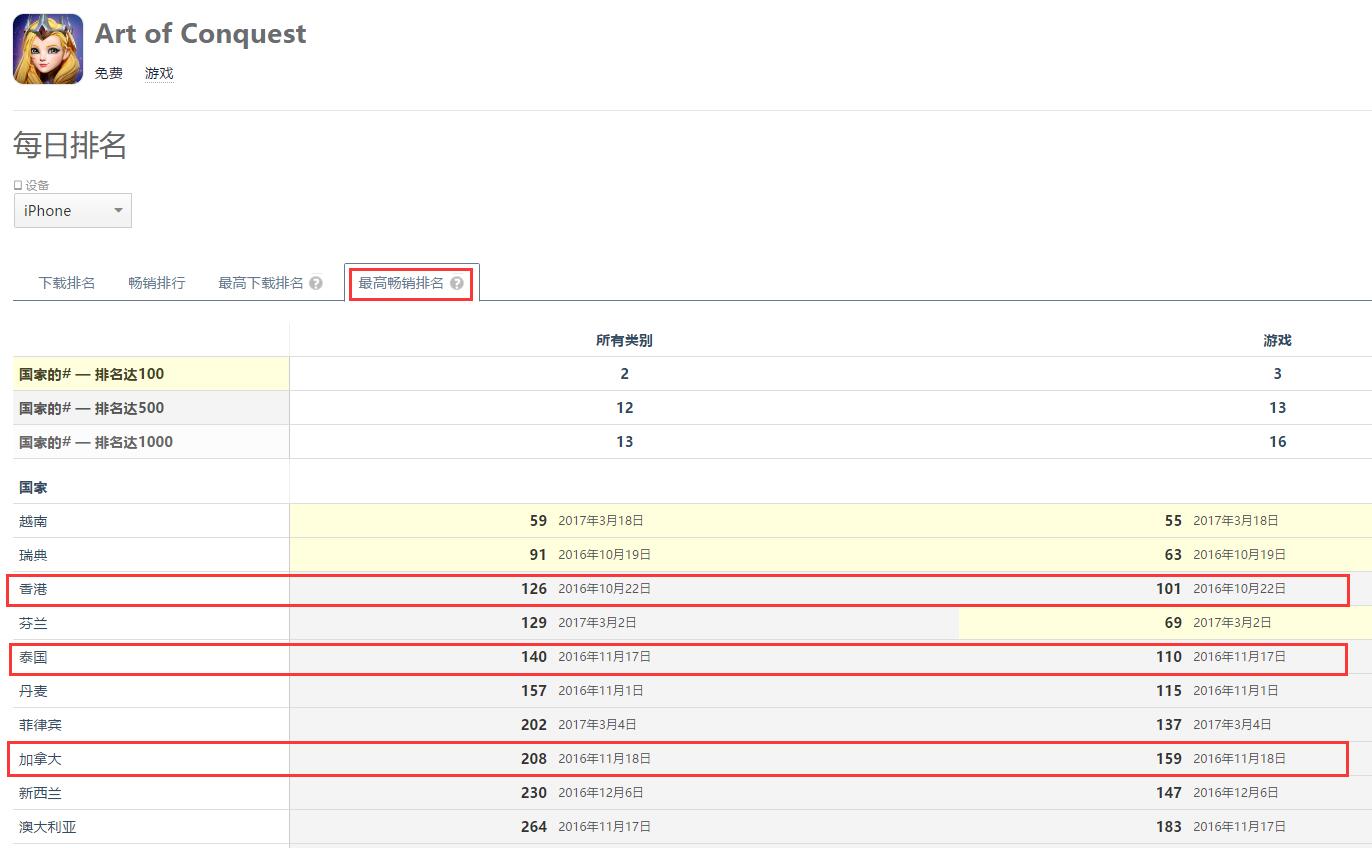Image resolution: width=1372 pixels, height=848 pixels.
Task: Open the 泰国 country entry
Action: [x=33, y=657]
